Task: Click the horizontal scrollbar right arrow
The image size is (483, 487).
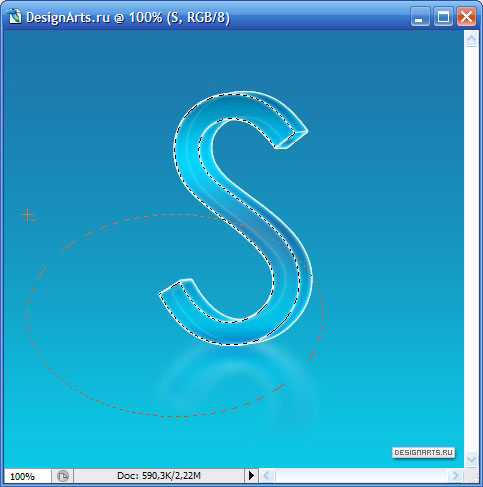Action: coord(455,476)
